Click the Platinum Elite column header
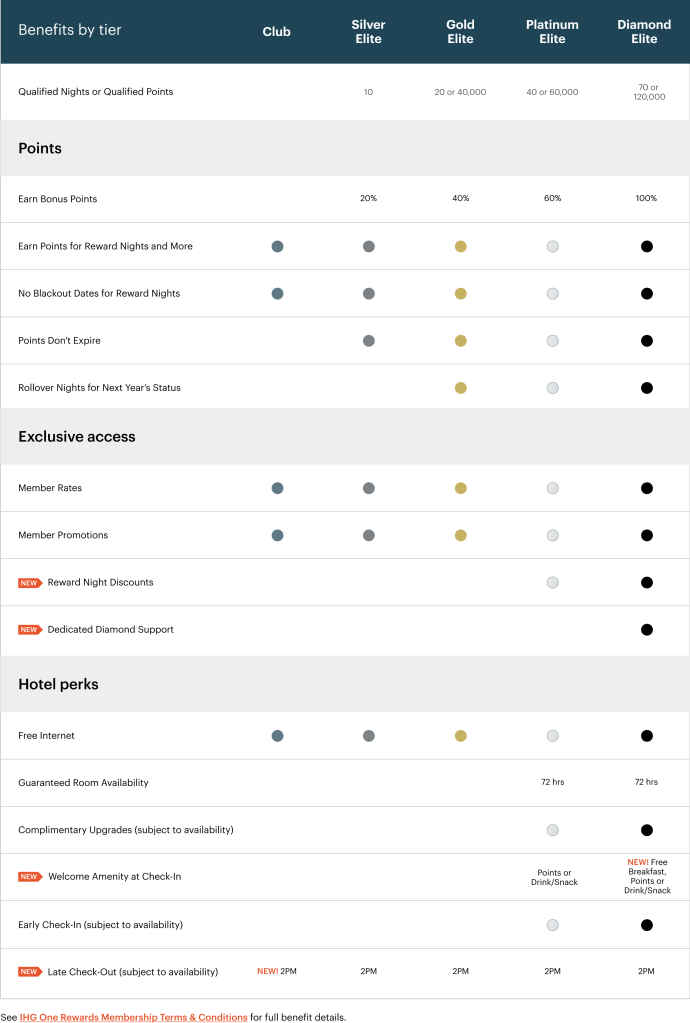 coord(552,32)
